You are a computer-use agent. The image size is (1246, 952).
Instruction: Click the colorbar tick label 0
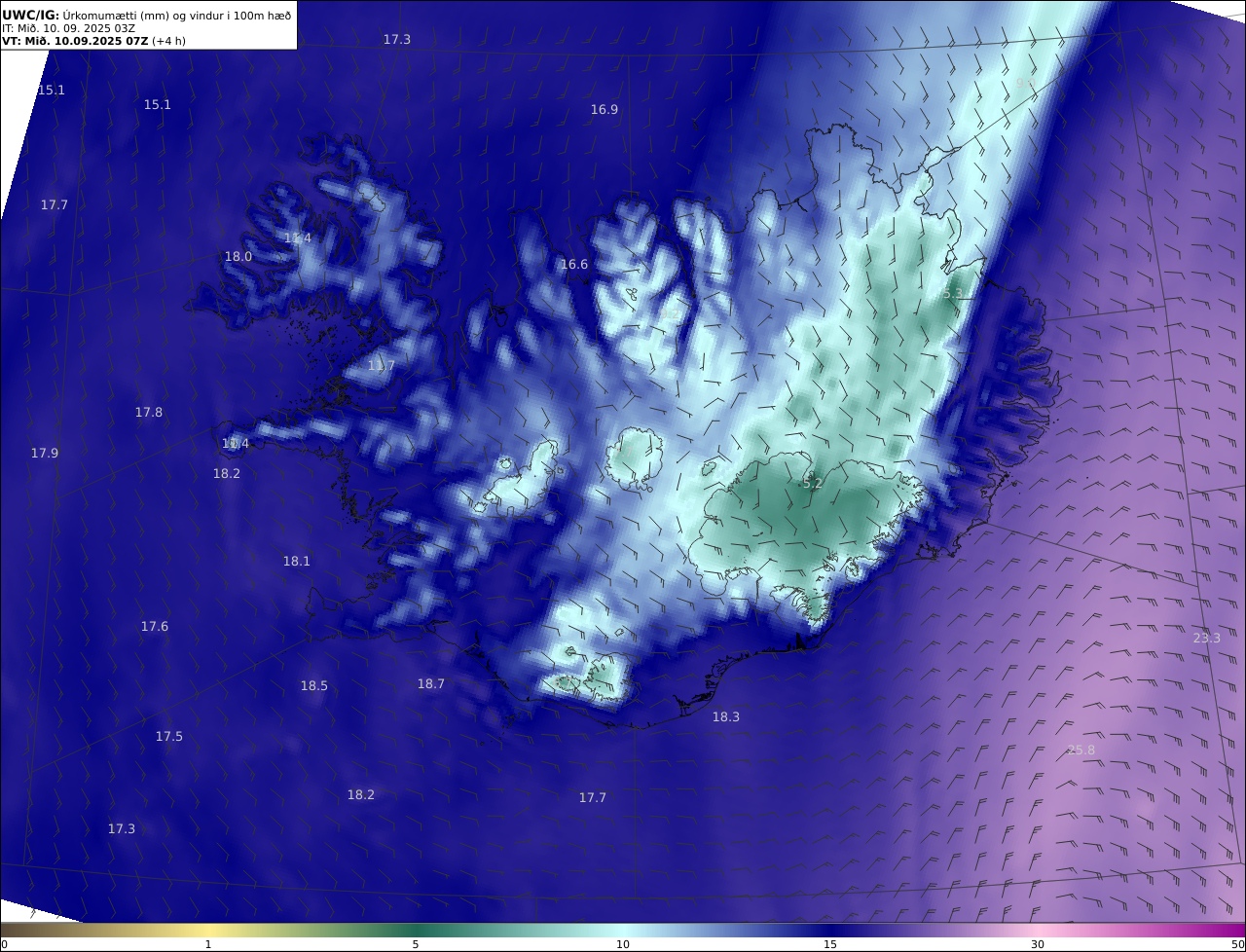(x=4, y=944)
